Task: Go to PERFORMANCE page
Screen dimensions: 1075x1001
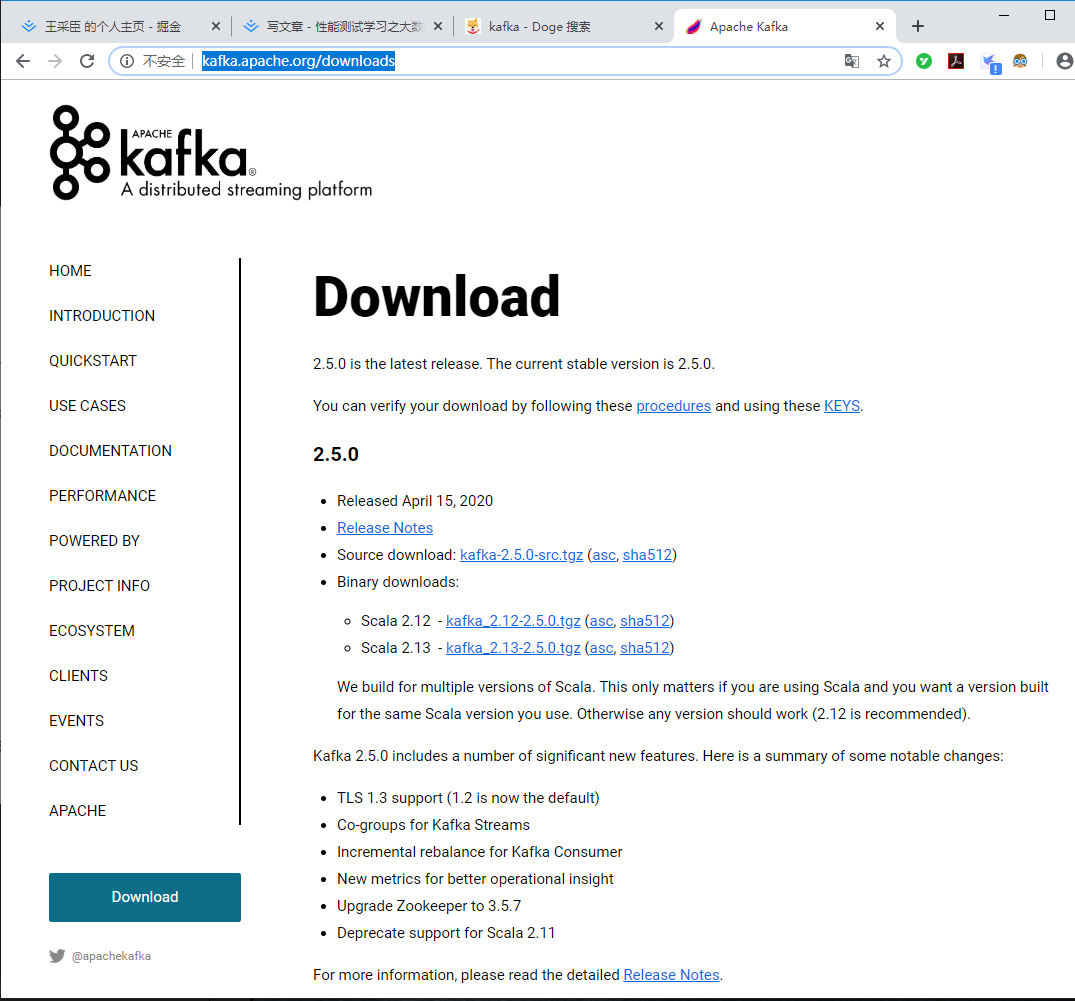Action: [102, 496]
